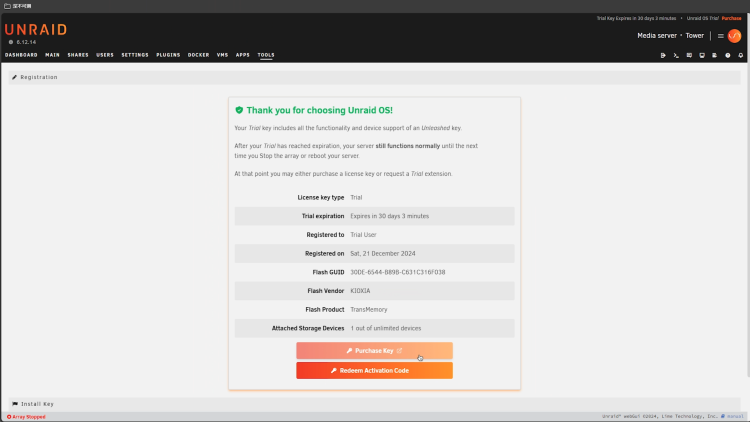Image resolution: width=750 pixels, height=422 pixels.
Task: Open the Main tab
Action: pyautogui.click(x=53, y=55)
